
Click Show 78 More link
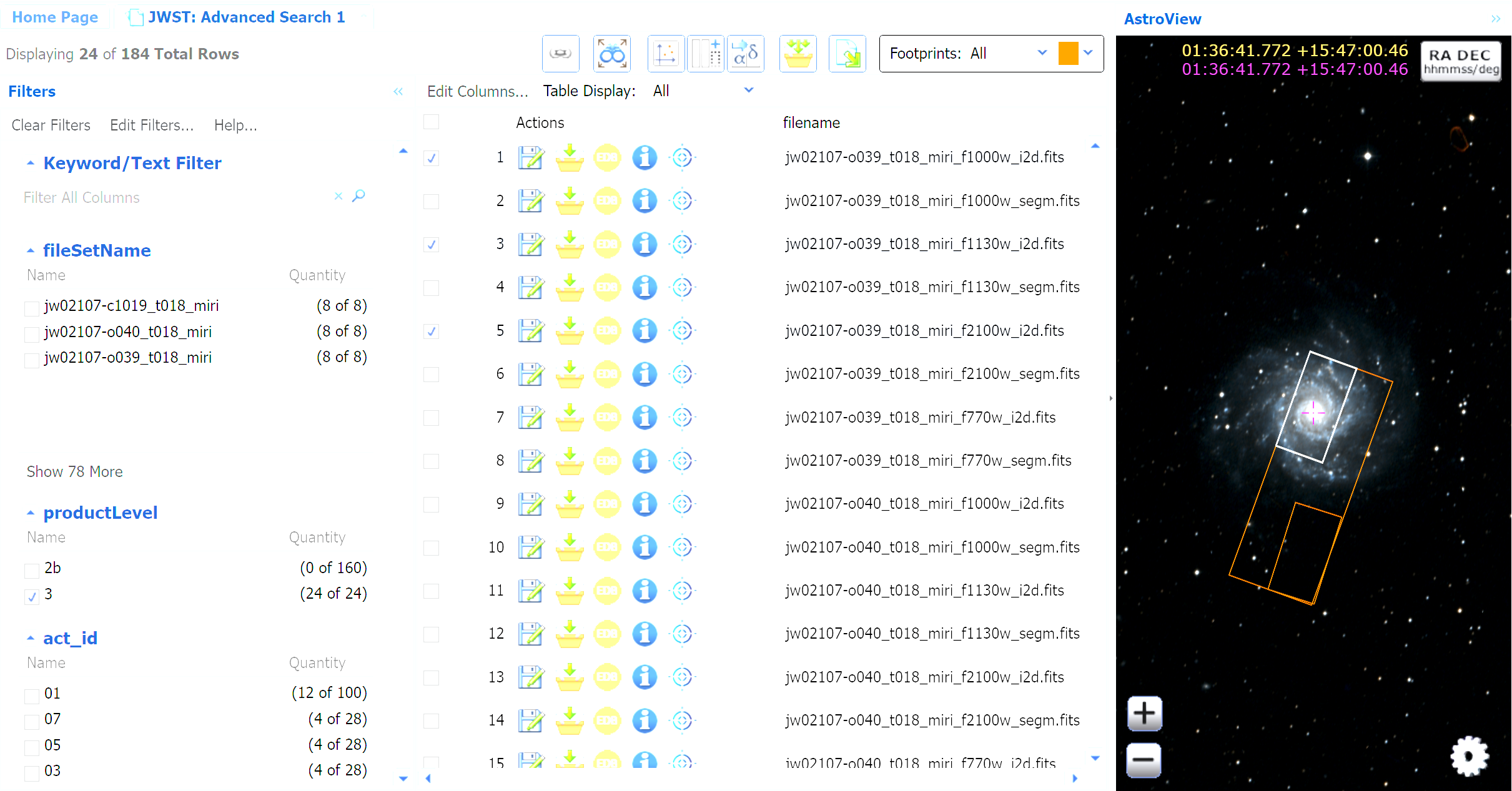74,472
